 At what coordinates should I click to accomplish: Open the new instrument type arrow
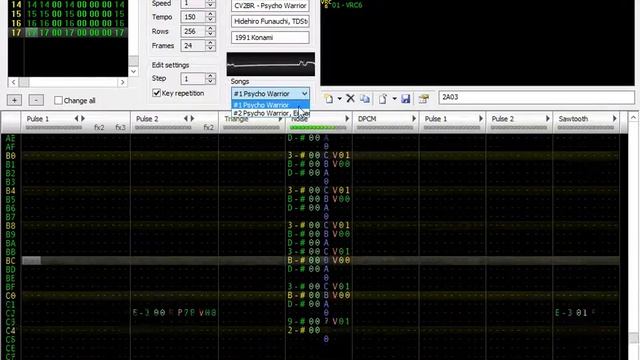[x=339, y=99]
